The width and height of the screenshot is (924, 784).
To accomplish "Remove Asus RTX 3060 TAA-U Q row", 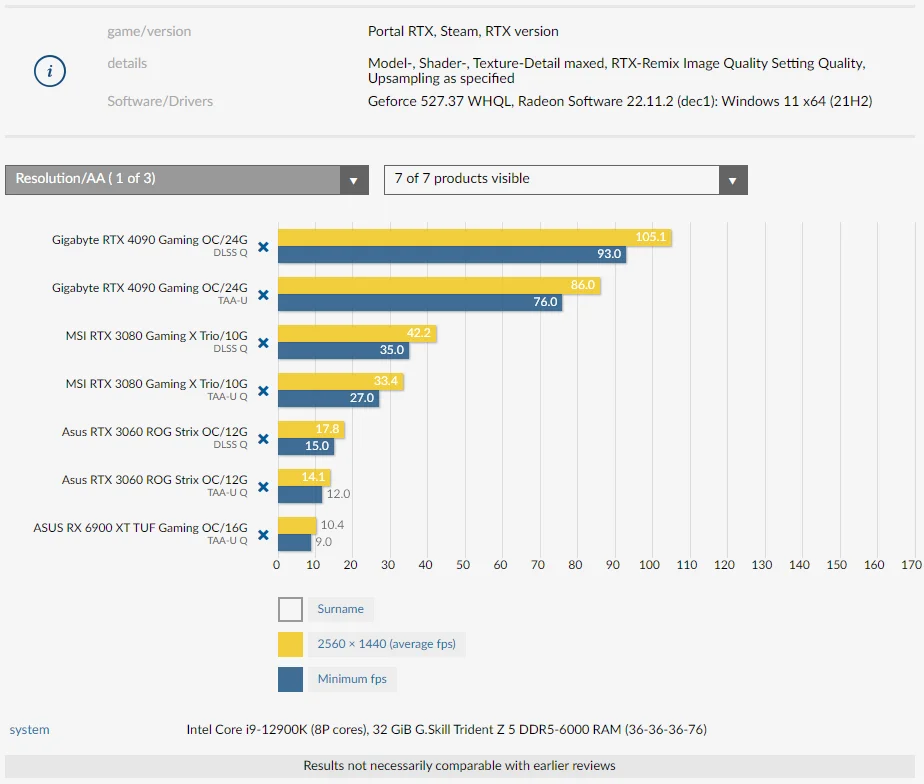I will pyautogui.click(x=263, y=487).
